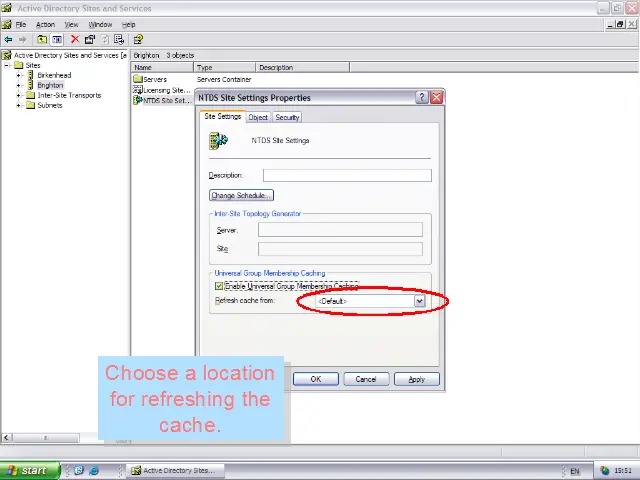640x480 pixels.
Task: Click the red Delete X toolbar icon
Action: click(75, 39)
